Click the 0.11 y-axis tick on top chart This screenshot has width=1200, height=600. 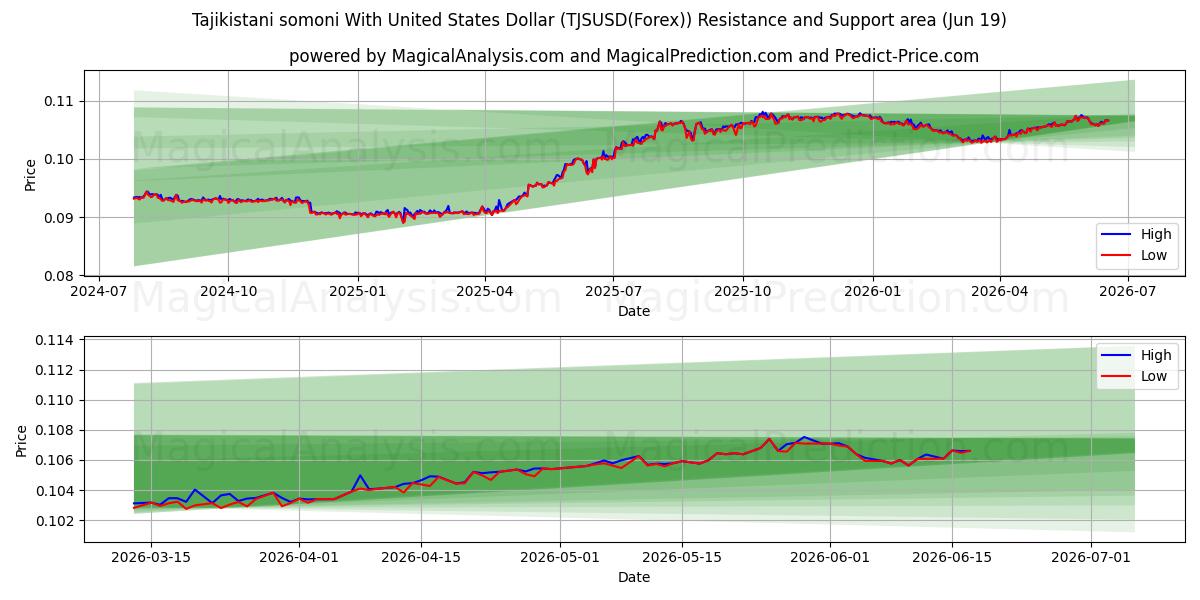(61, 101)
